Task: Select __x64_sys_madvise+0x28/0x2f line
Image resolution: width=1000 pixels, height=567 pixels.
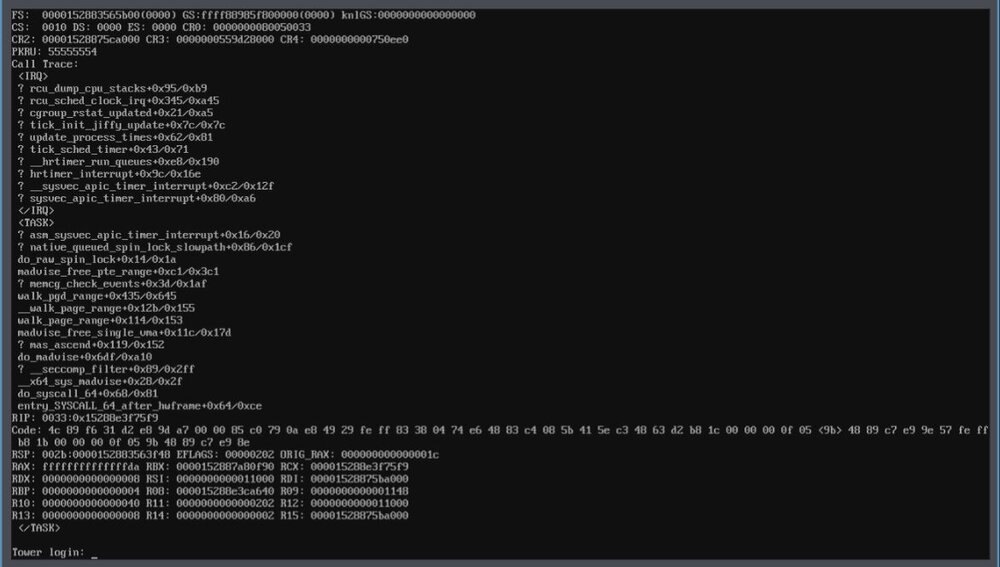Action: pos(100,381)
